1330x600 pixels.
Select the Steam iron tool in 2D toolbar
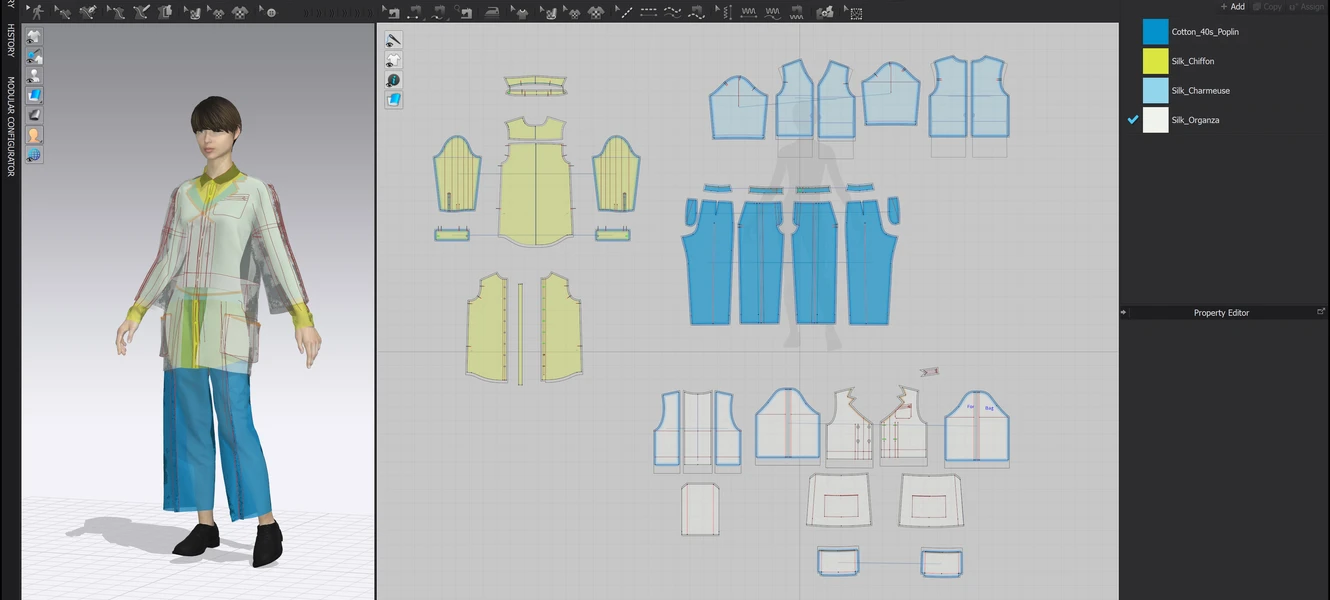click(x=491, y=12)
